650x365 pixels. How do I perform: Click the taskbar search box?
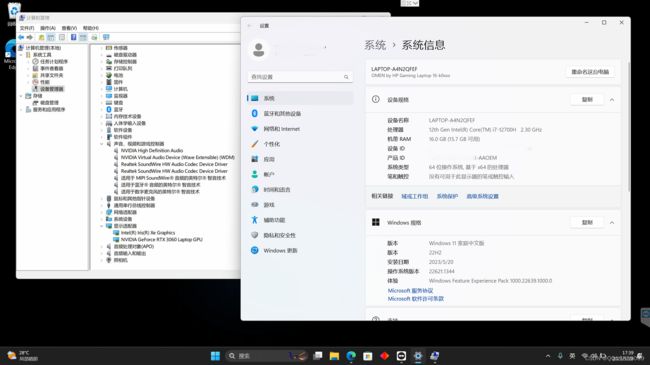(267, 356)
